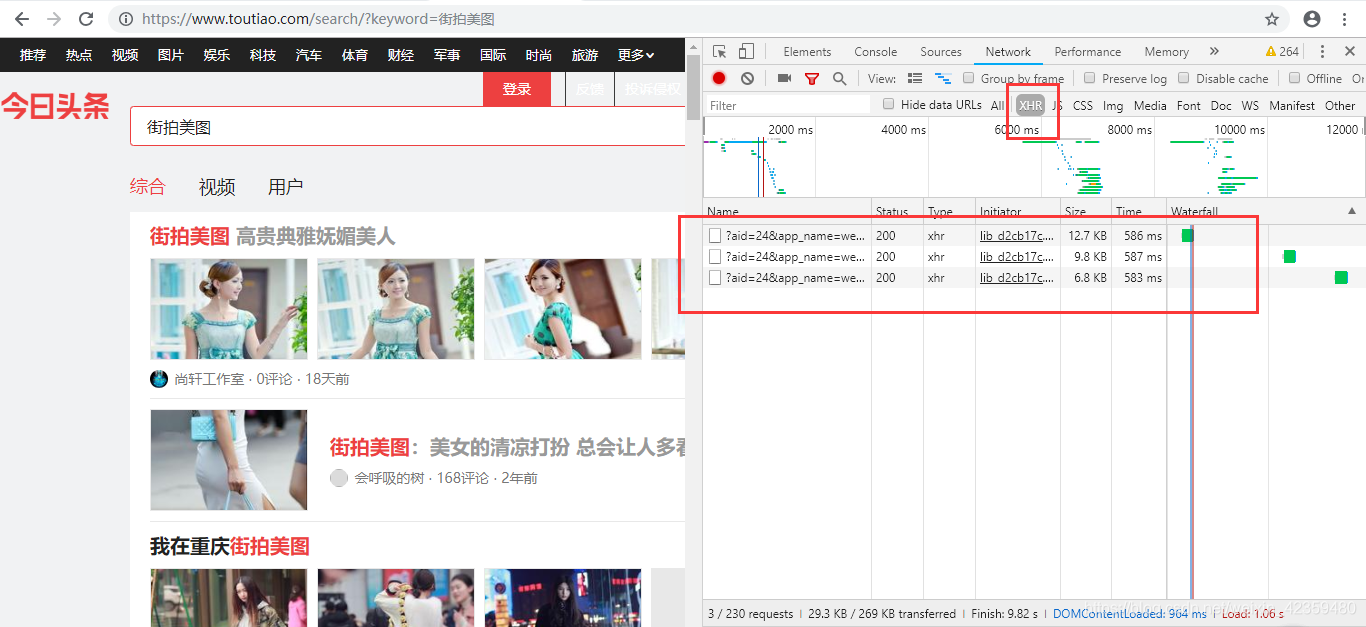Click the red 登录 login button
This screenshot has height=627, width=1366.
click(517, 89)
